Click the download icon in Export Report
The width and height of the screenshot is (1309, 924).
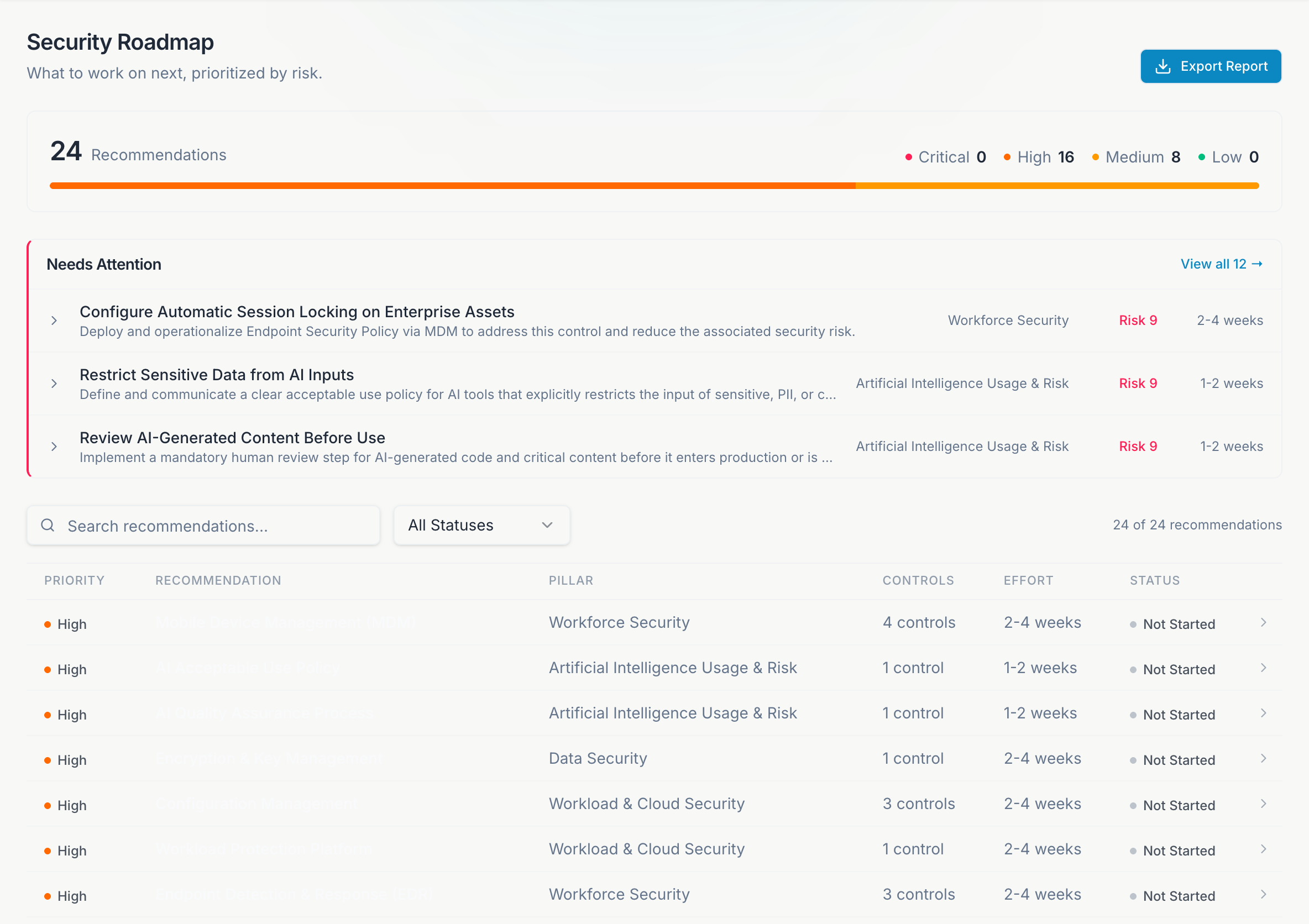(1163, 66)
